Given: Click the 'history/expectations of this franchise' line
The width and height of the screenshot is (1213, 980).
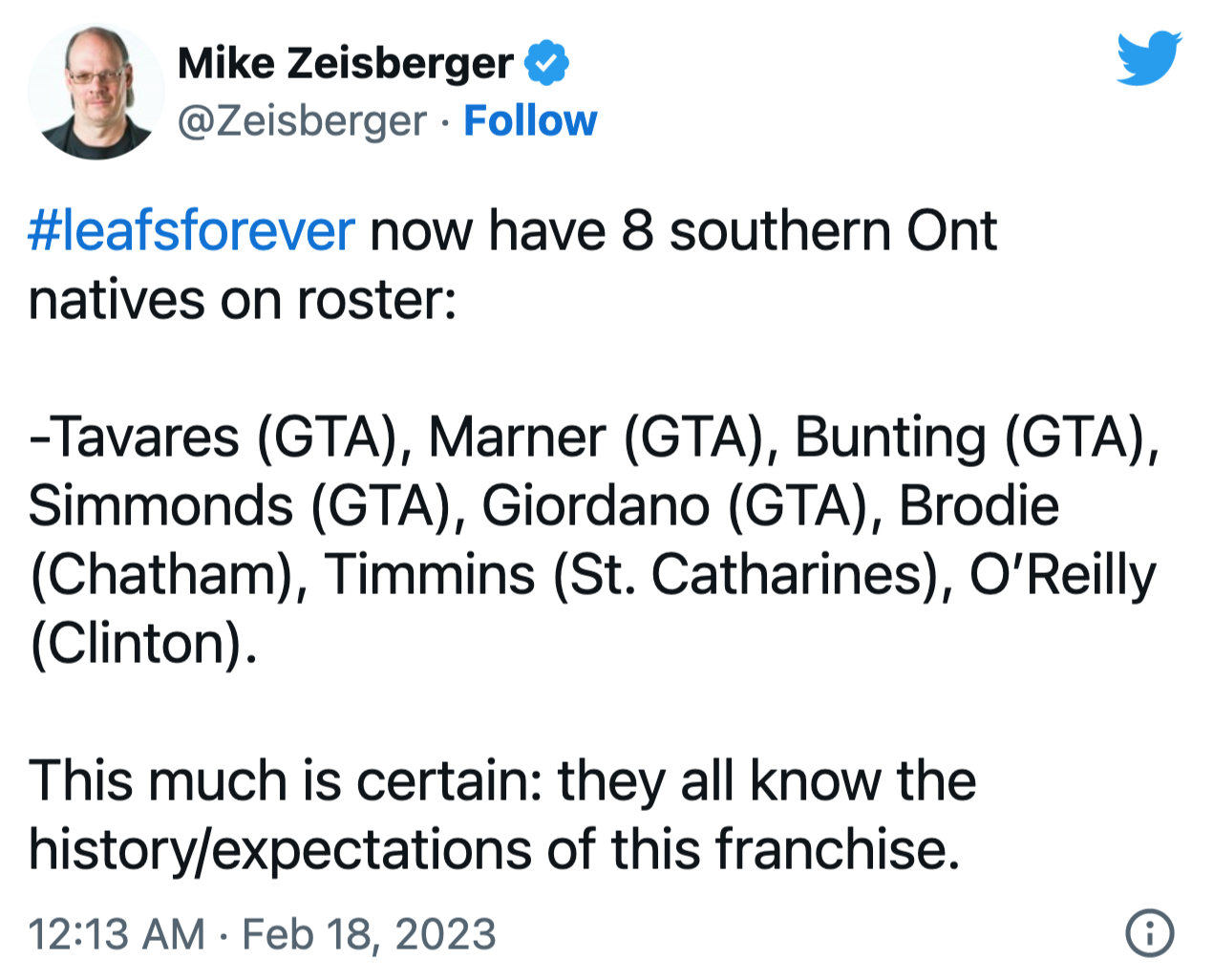Looking at the screenshot, I should (494, 850).
